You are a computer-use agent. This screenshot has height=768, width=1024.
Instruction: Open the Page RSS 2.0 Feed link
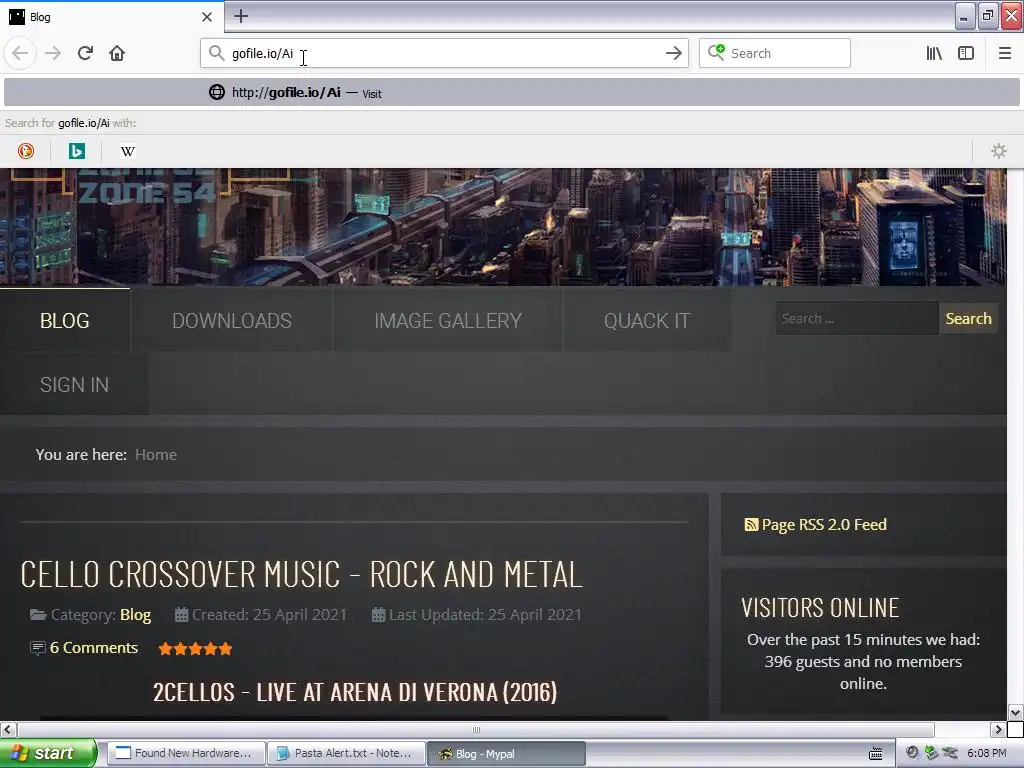click(816, 524)
